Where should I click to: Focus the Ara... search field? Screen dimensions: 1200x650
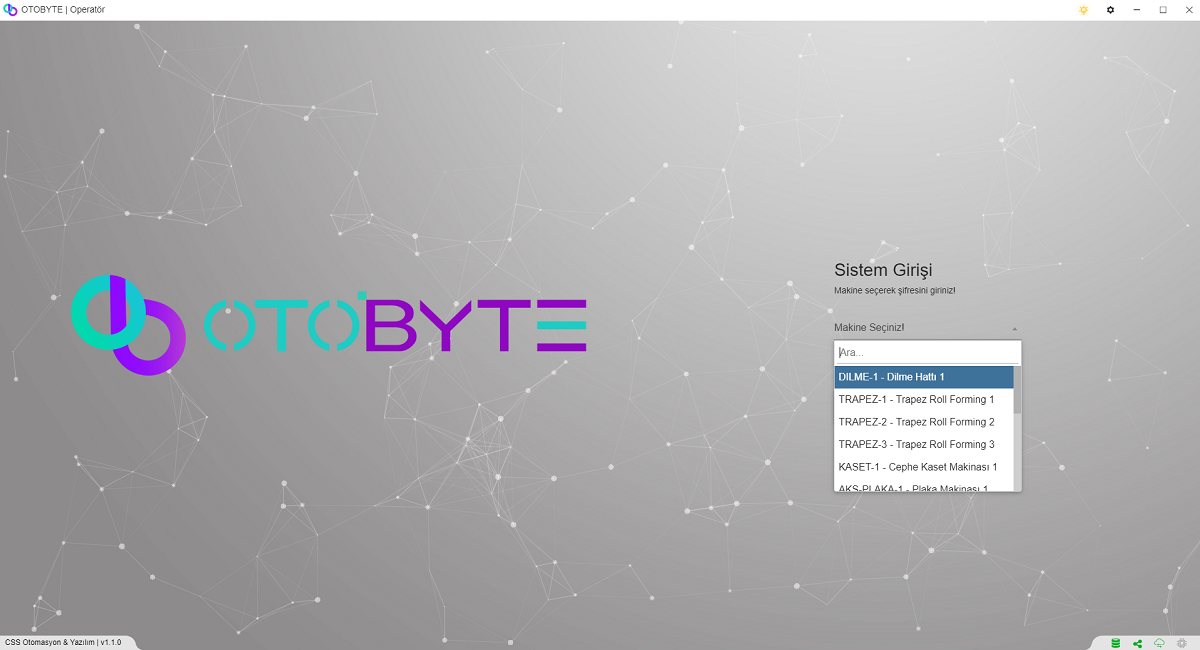(x=926, y=353)
